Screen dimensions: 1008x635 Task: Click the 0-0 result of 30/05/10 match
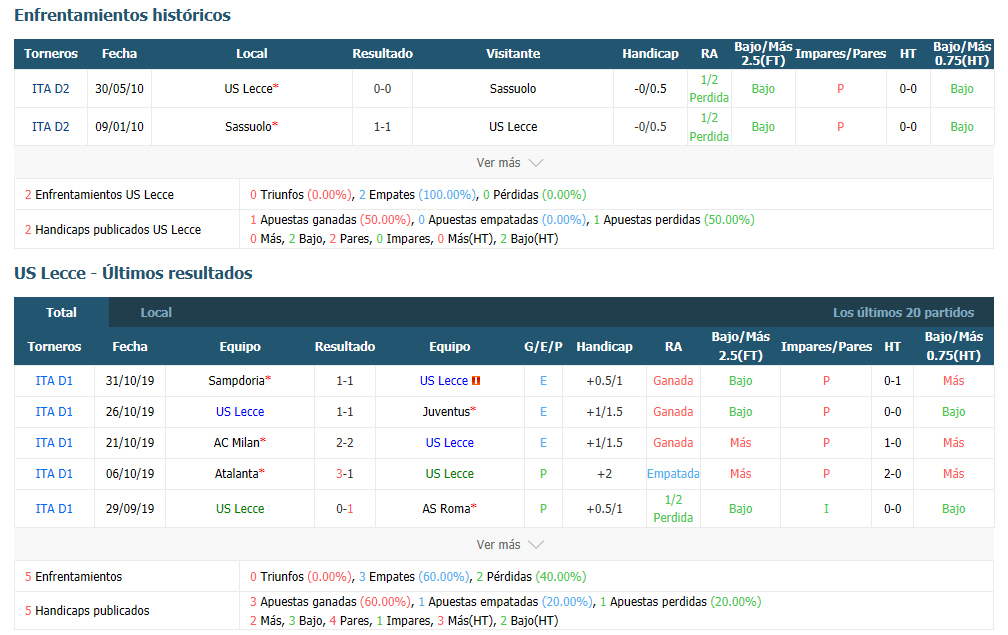coord(382,89)
